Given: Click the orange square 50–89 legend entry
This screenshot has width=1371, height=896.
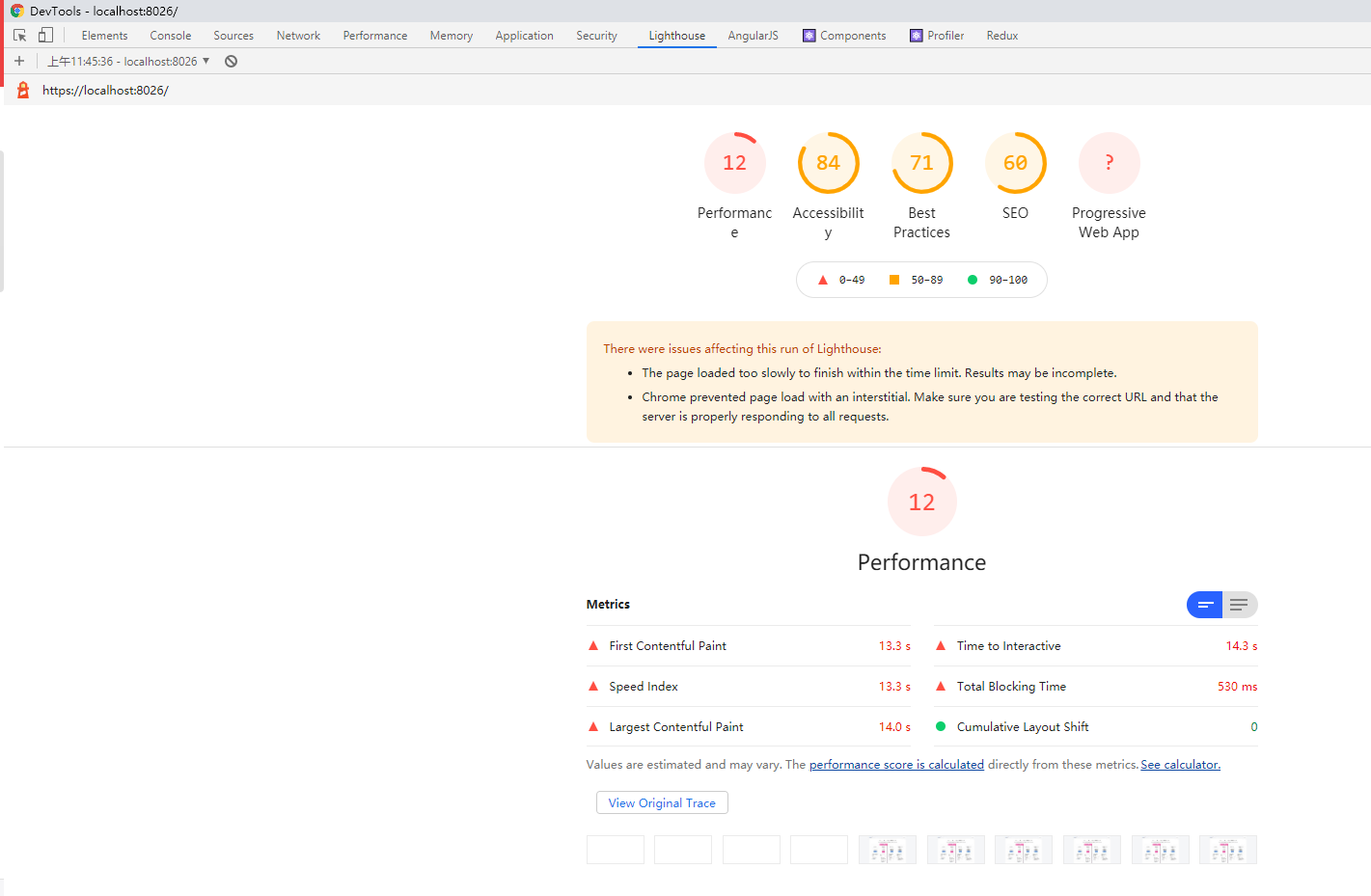Looking at the screenshot, I should point(916,280).
